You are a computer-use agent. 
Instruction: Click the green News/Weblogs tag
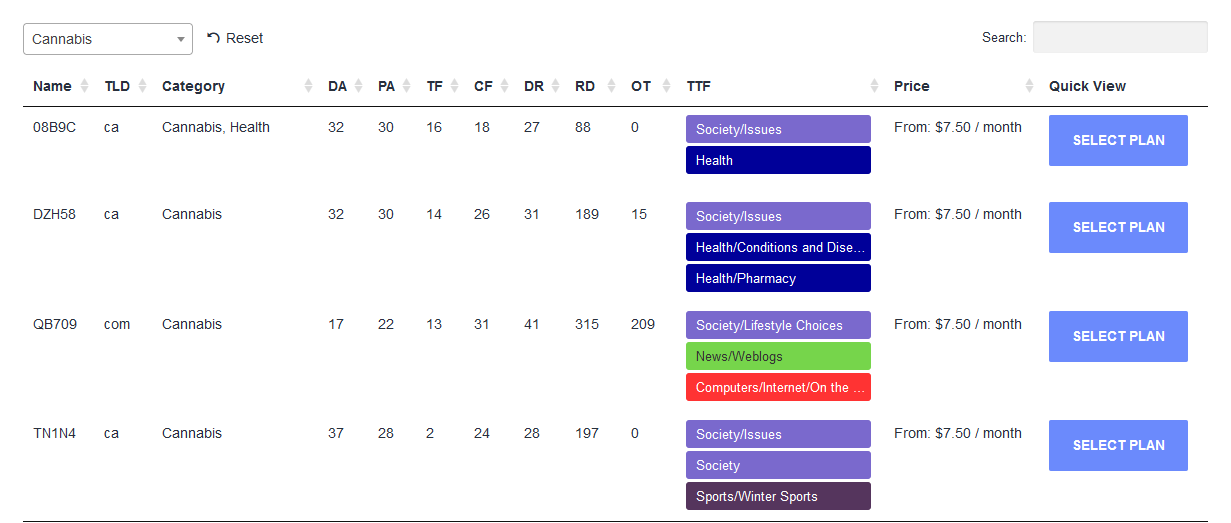[778, 356]
